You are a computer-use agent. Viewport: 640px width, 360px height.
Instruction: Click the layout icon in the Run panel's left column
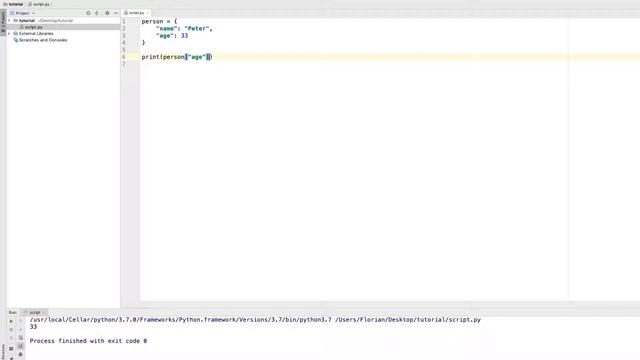coord(11,349)
